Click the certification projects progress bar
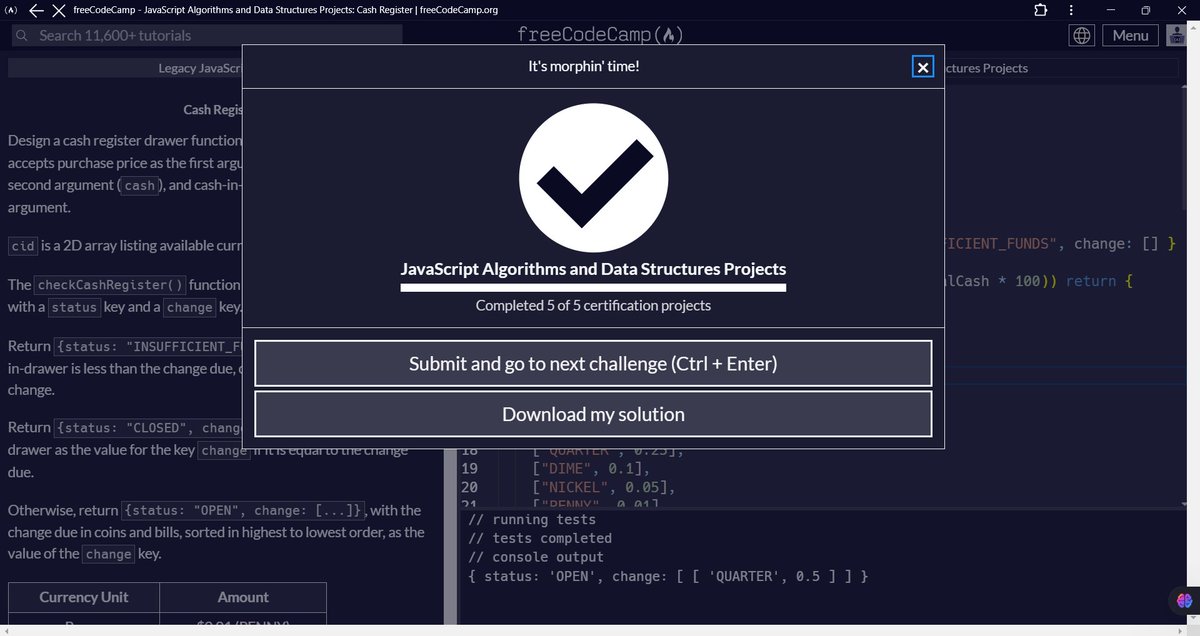This screenshot has height=636, width=1200. tap(593, 288)
